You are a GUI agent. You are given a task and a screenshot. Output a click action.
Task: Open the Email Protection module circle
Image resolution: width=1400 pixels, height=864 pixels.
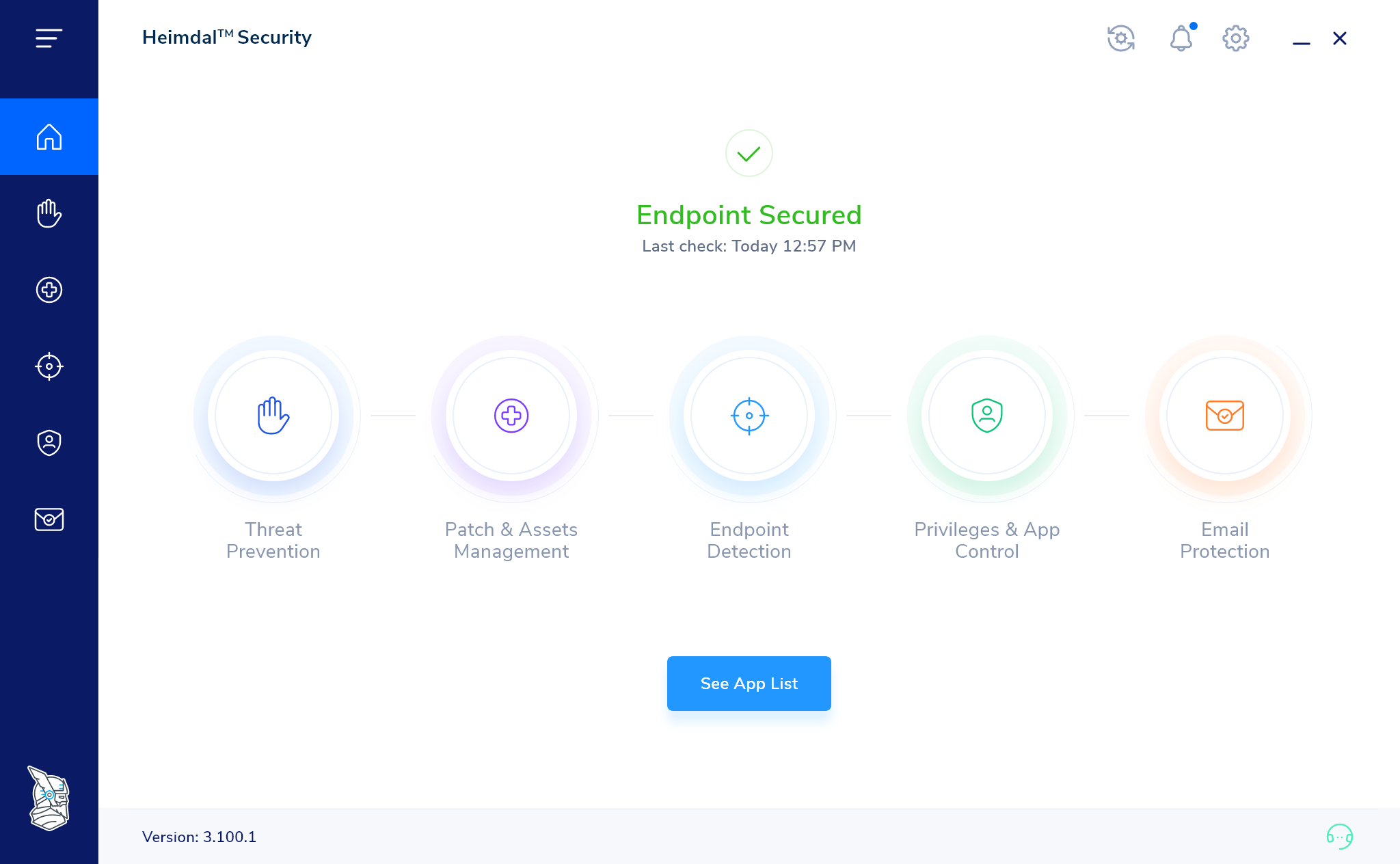coord(1225,416)
